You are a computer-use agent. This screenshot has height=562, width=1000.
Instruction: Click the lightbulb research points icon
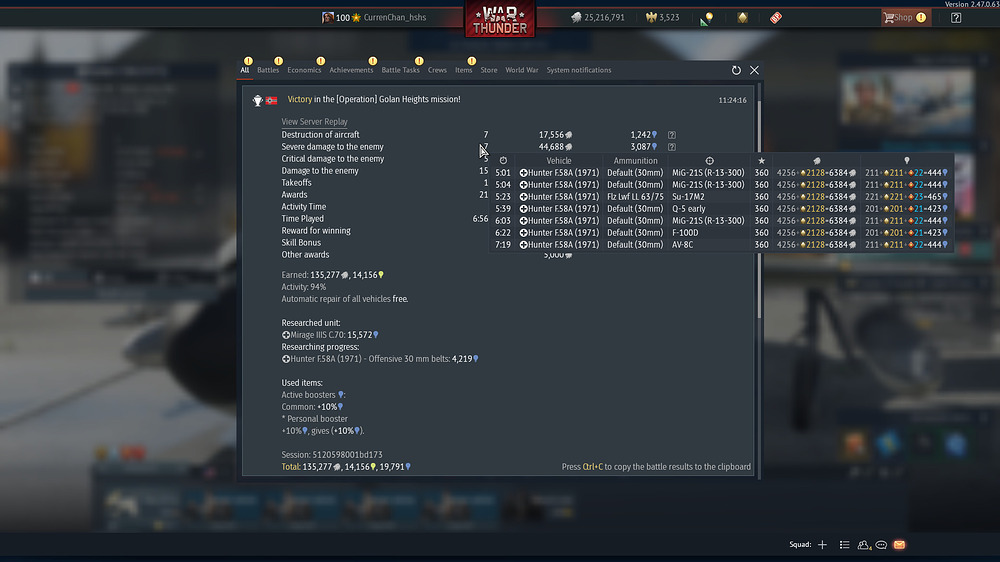[706, 18]
